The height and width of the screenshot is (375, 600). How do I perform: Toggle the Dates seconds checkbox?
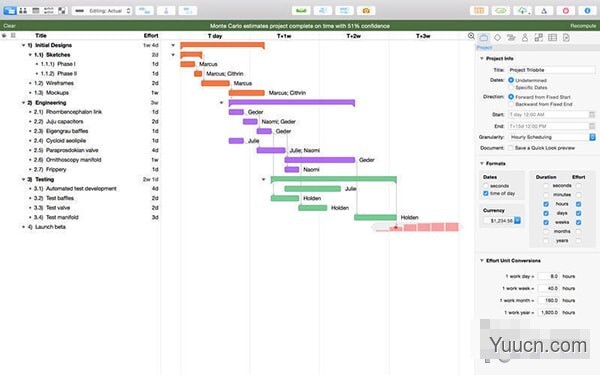(x=486, y=186)
